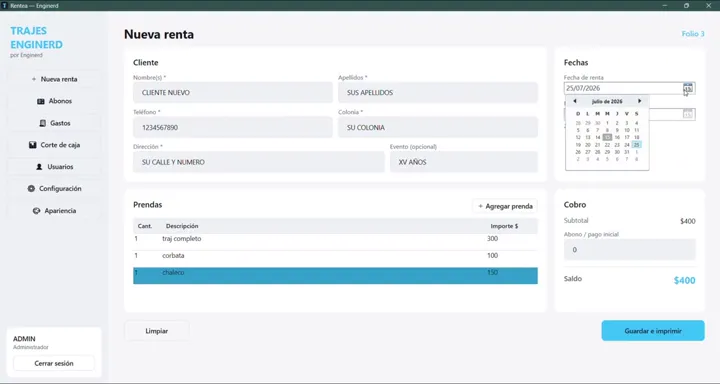Click the Limpiar button
The width and height of the screenshot is (720, 384).
point(157,331)
